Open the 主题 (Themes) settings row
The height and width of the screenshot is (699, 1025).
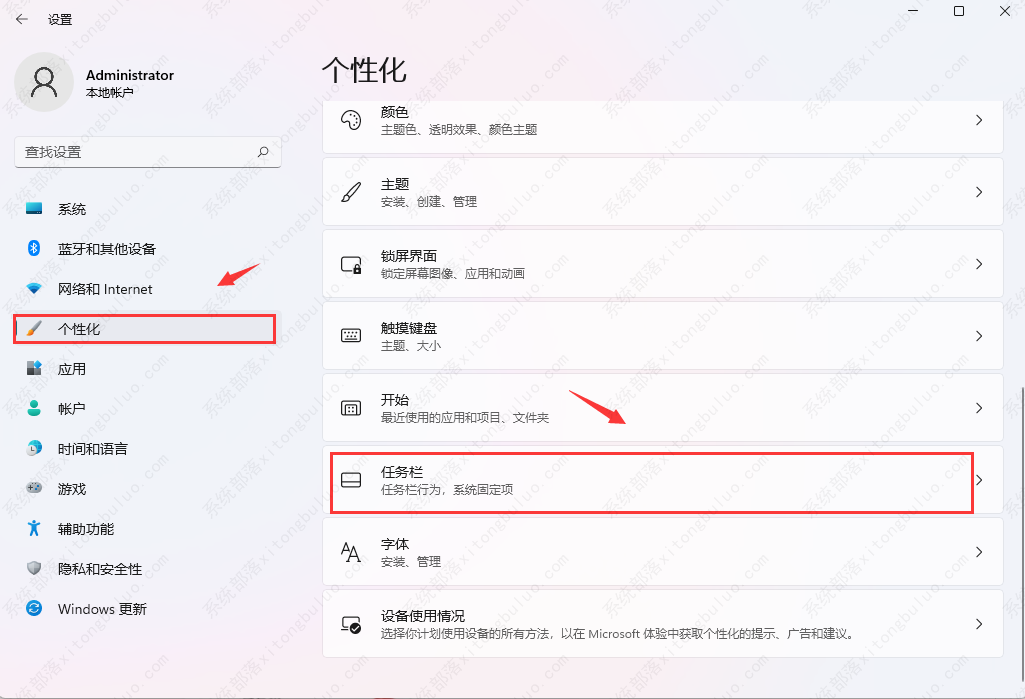click(x=662, y=192)
